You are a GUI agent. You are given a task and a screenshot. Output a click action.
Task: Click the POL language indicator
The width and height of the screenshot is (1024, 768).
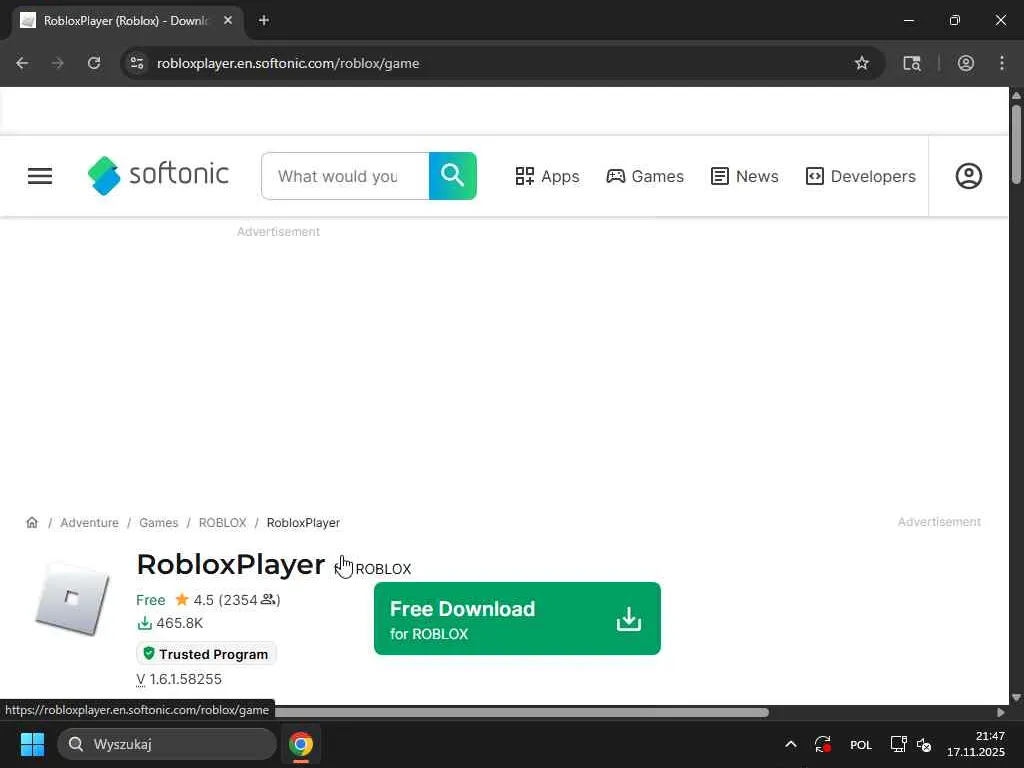[x=861, y=744]
